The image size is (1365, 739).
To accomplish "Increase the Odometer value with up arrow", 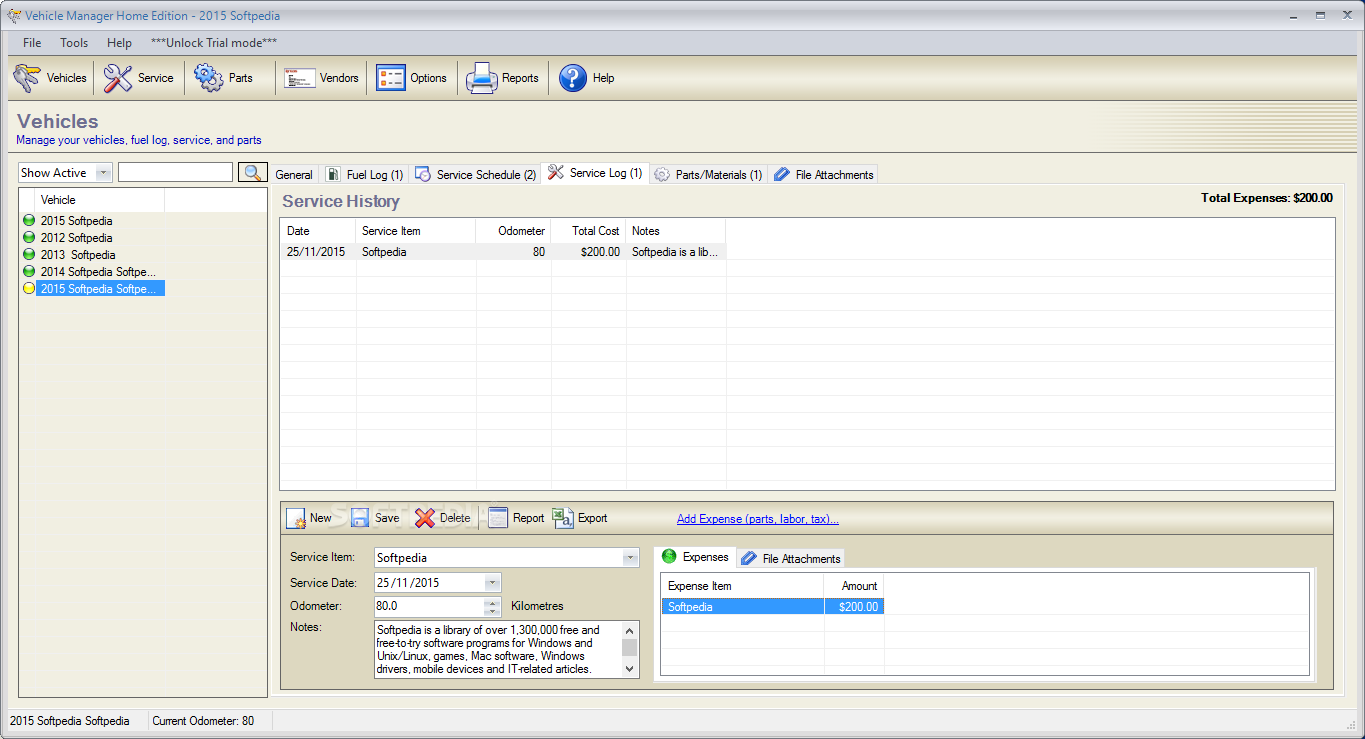I will pyautogui.click(x=492, y=602).
